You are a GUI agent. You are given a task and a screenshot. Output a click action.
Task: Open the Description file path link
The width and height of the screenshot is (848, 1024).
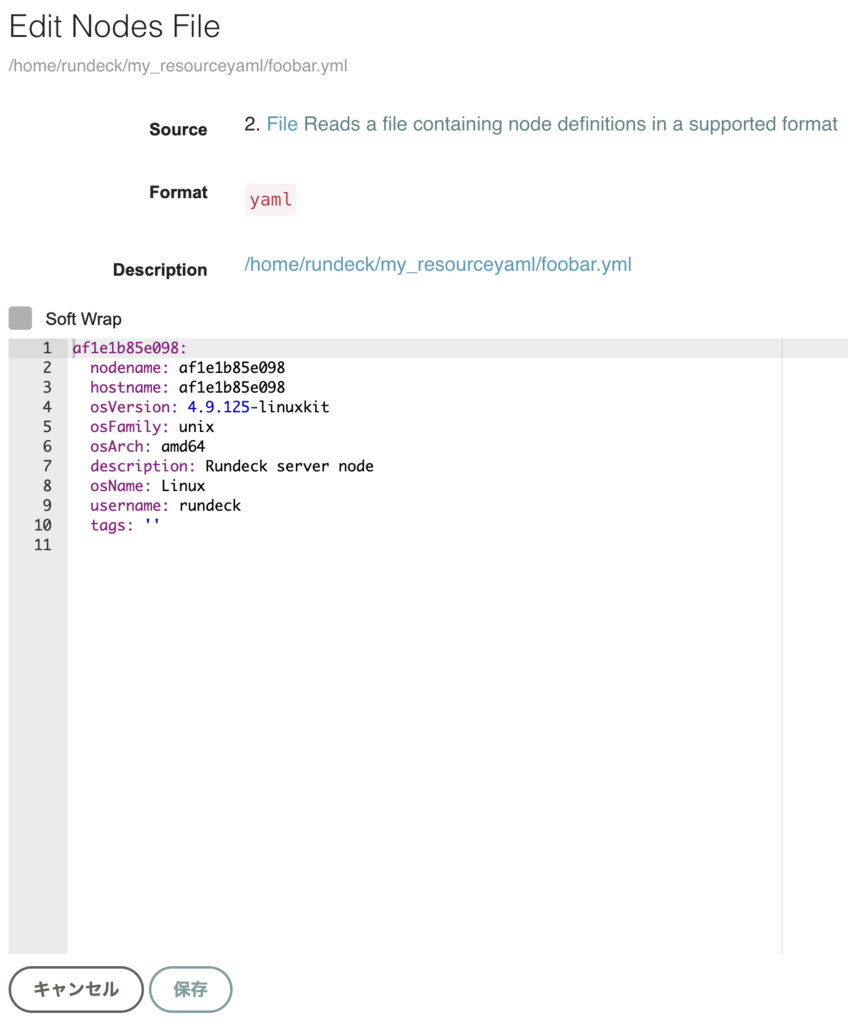point(438,264)
